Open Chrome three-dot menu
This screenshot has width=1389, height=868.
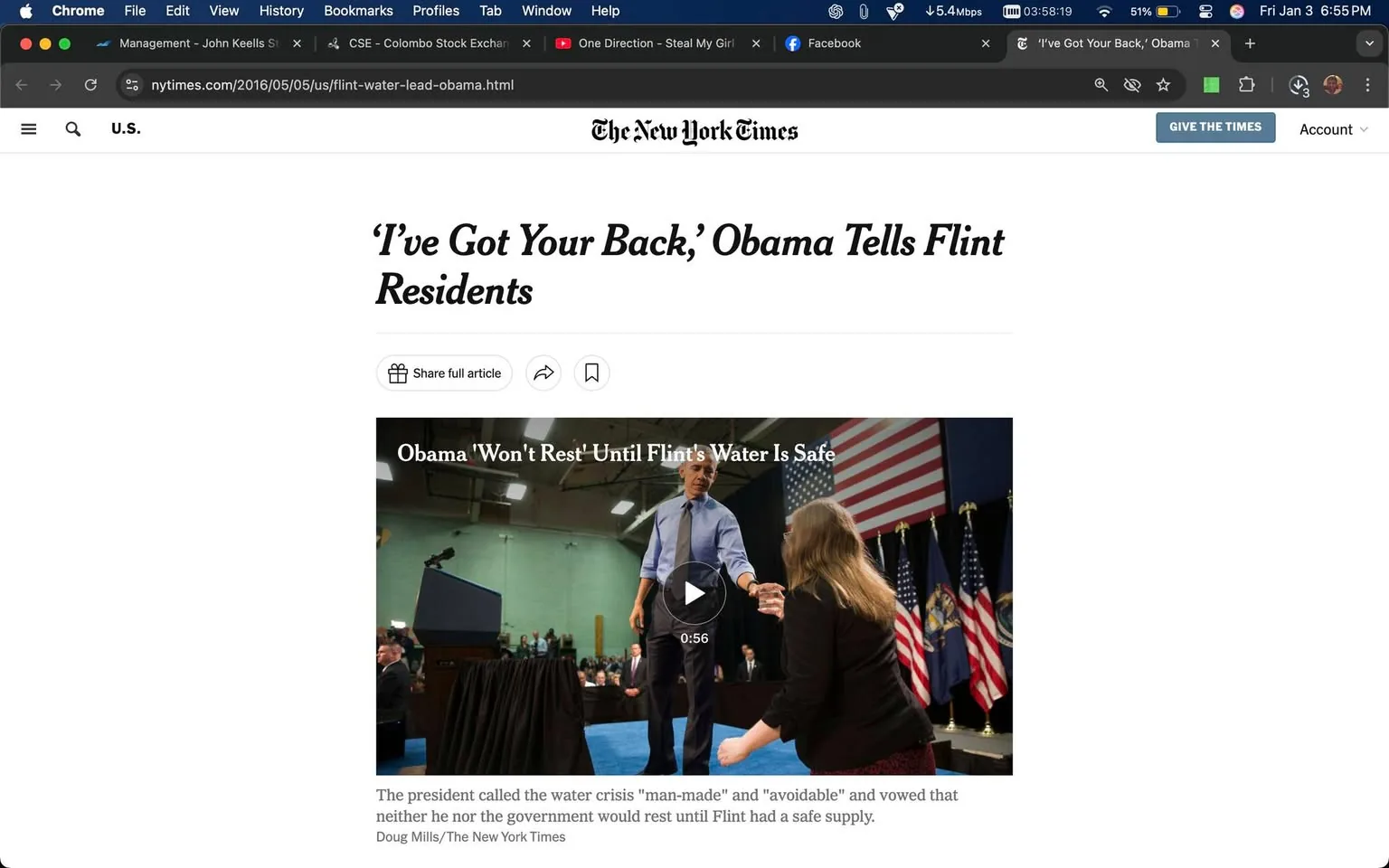pyautogui.click(x=1367, y=85)
